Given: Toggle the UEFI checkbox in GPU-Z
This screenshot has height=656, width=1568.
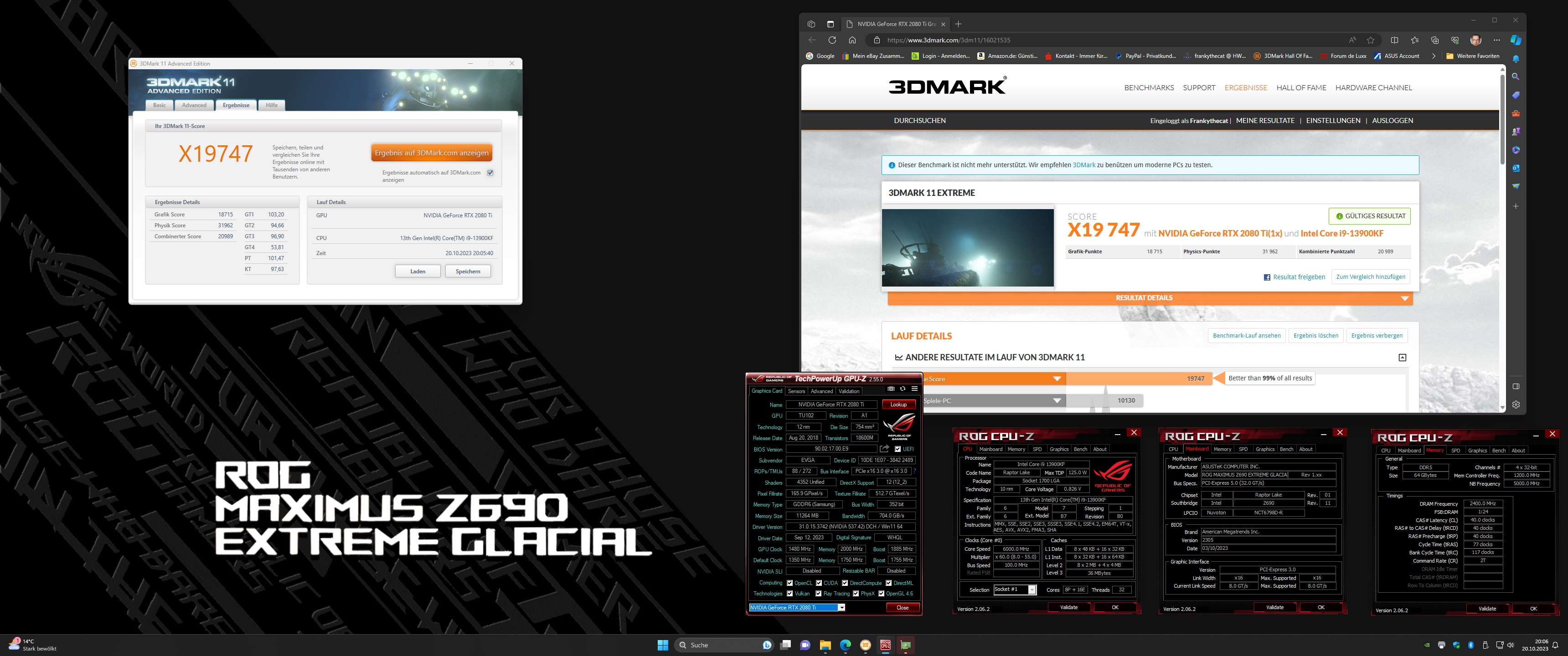Looking at the screenshot, I should (x=898, y=449).
